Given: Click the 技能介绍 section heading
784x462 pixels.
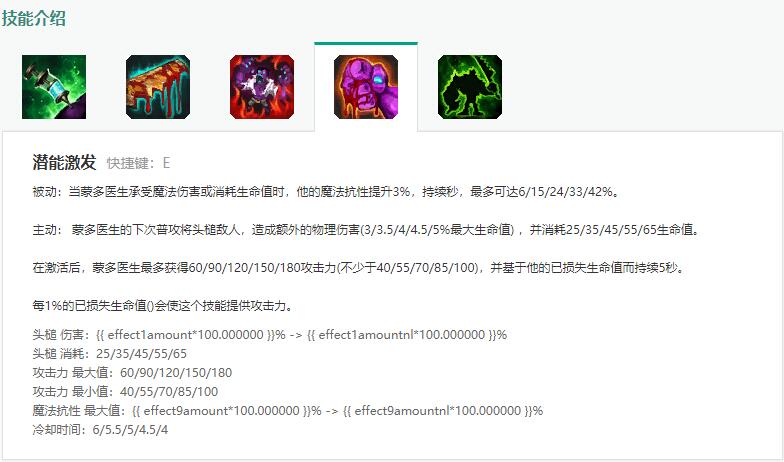Looking at the screenshot, I should tap(34, 18).
